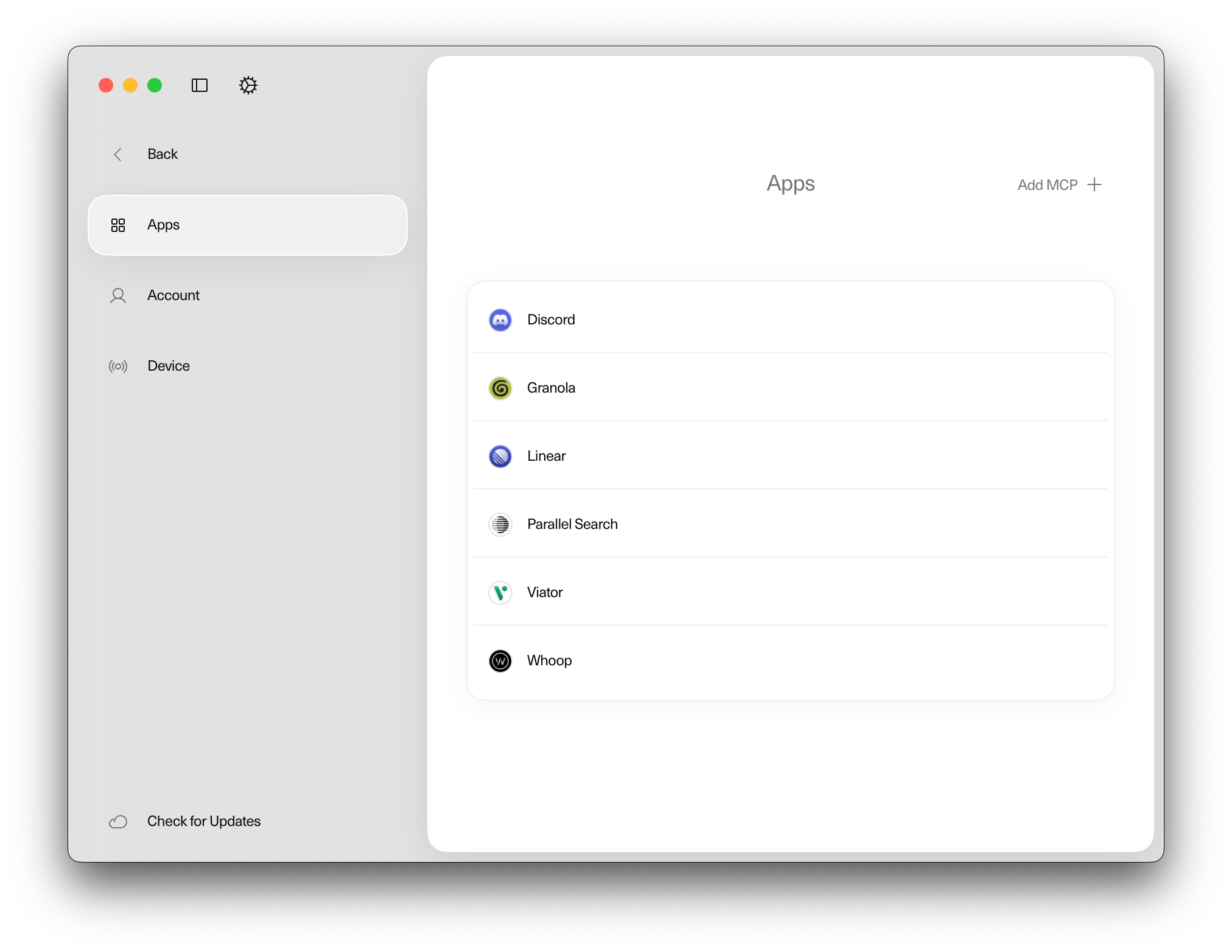Click the plus icon next to Add MCP

pyautogui.click(x=1094, y=184)
